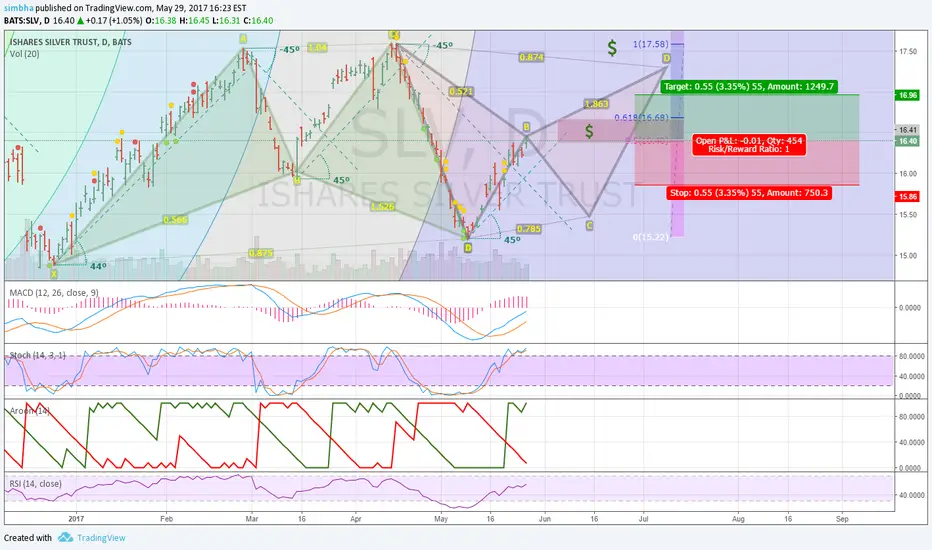
Task: Click the Mar date on time axis
Action: (x=251, y=518)
